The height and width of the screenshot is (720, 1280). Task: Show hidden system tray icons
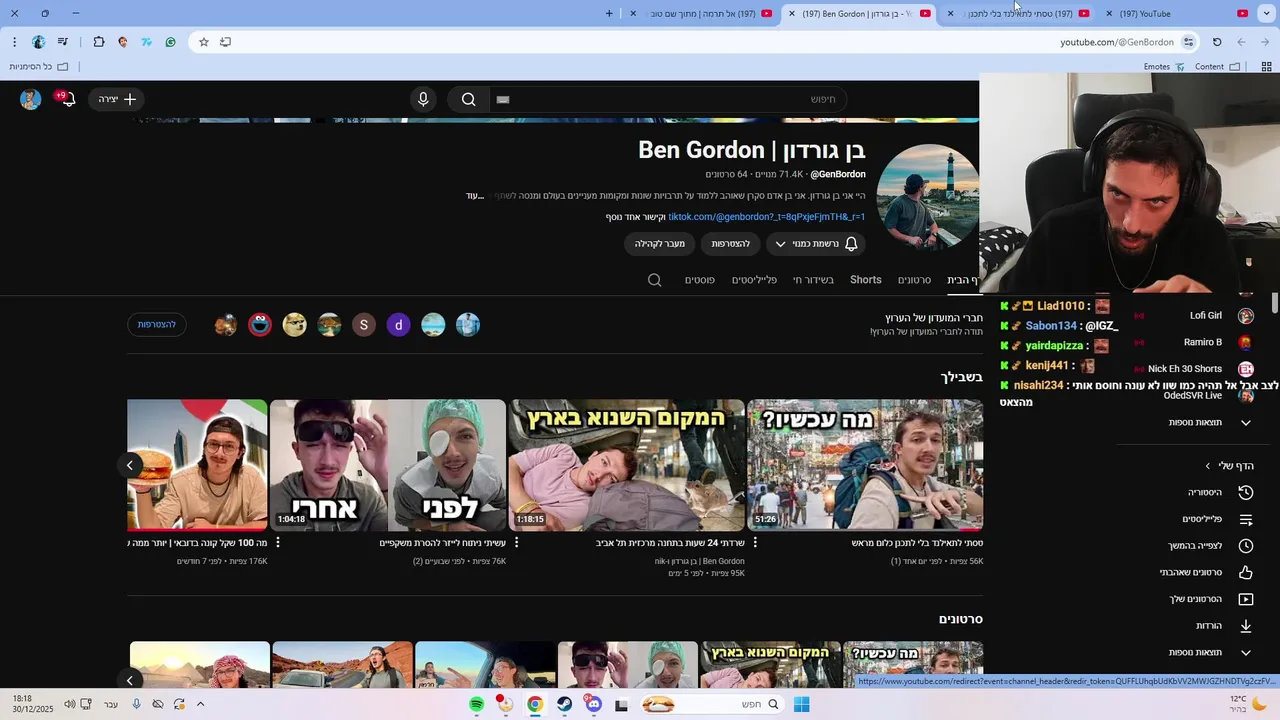200,704
